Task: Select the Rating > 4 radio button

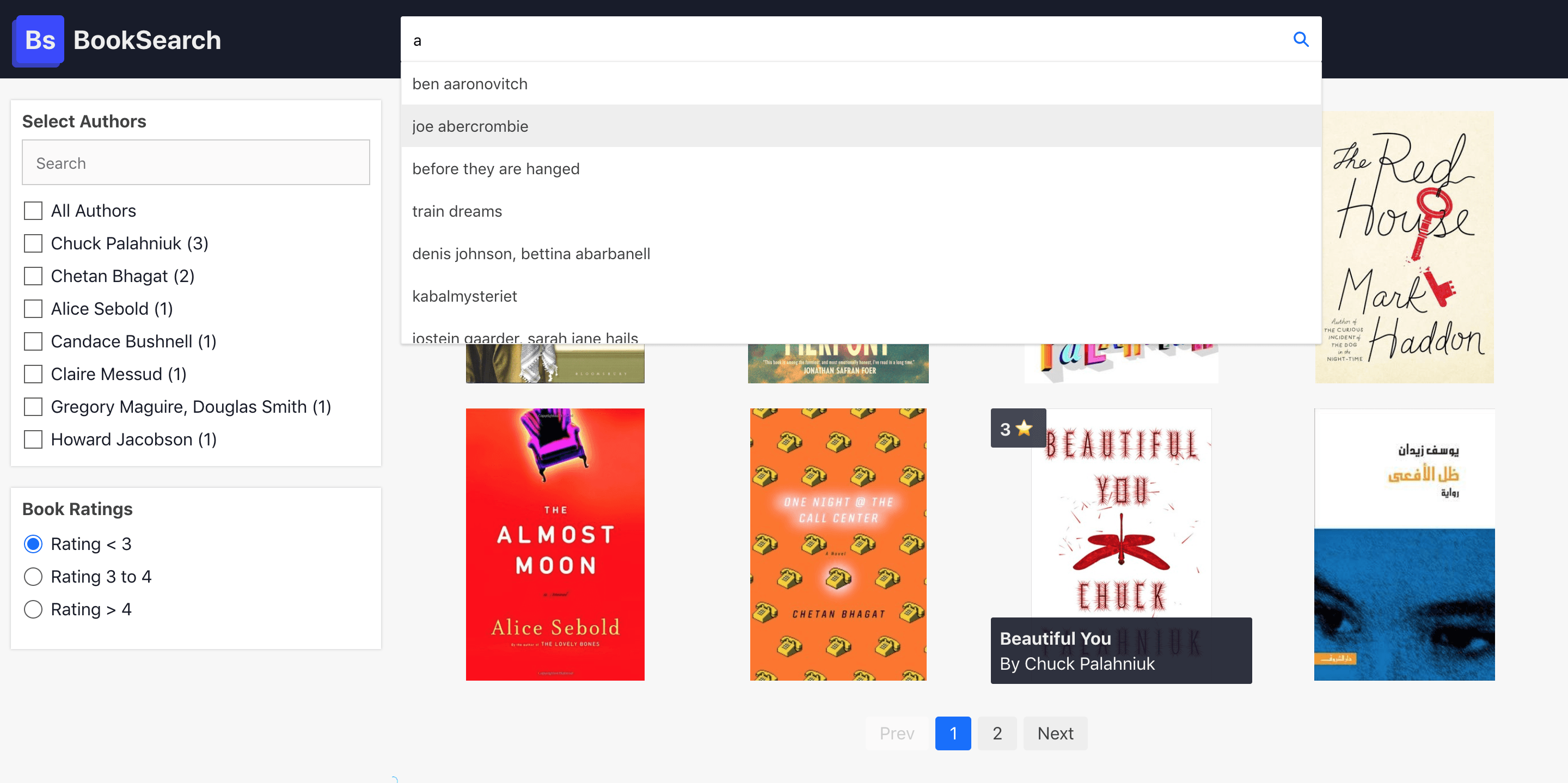Action: point(33,608)
